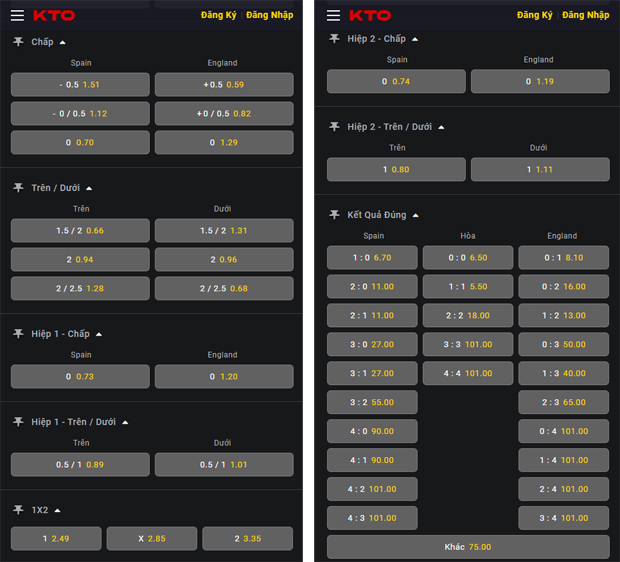This screenshot has height=562, width=620.
Task: Pick correct score 0:0 at 6.50
Action: (467, 258)
